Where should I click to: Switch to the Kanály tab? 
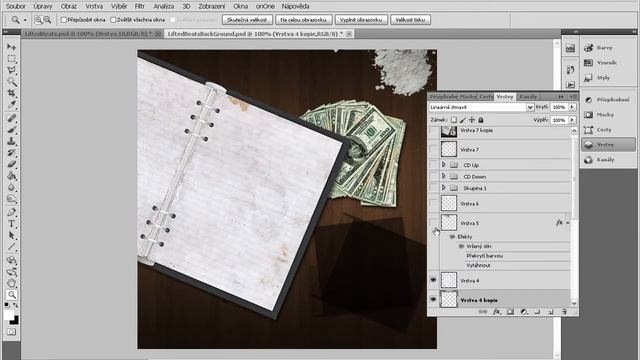click(528, 97)
